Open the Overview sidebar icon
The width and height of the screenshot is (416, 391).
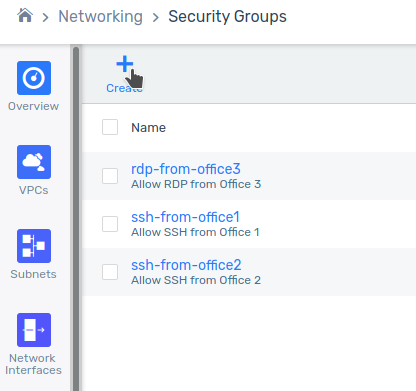pyautogui.click(x=34, y=78)
